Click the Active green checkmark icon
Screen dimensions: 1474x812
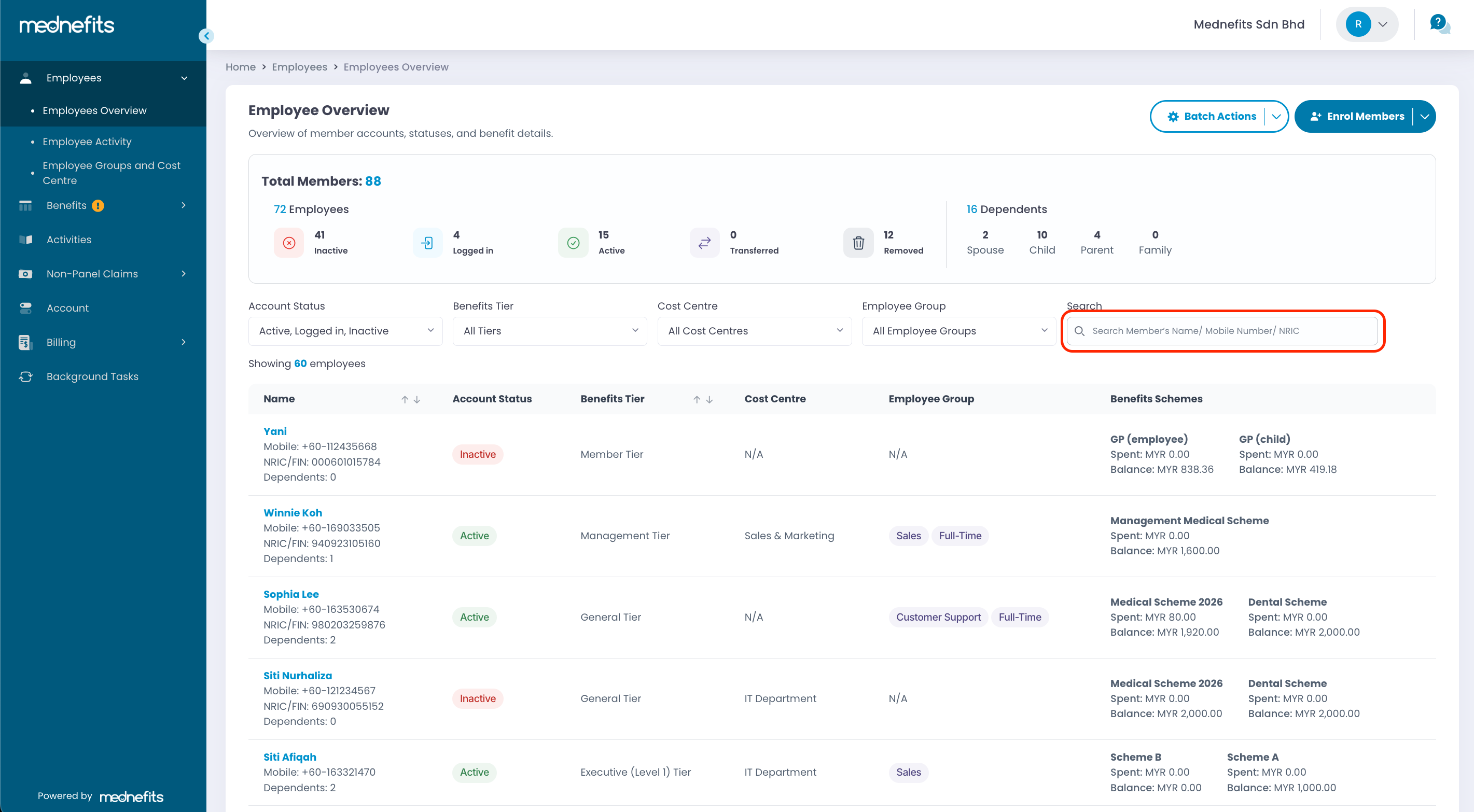point(573,243)
